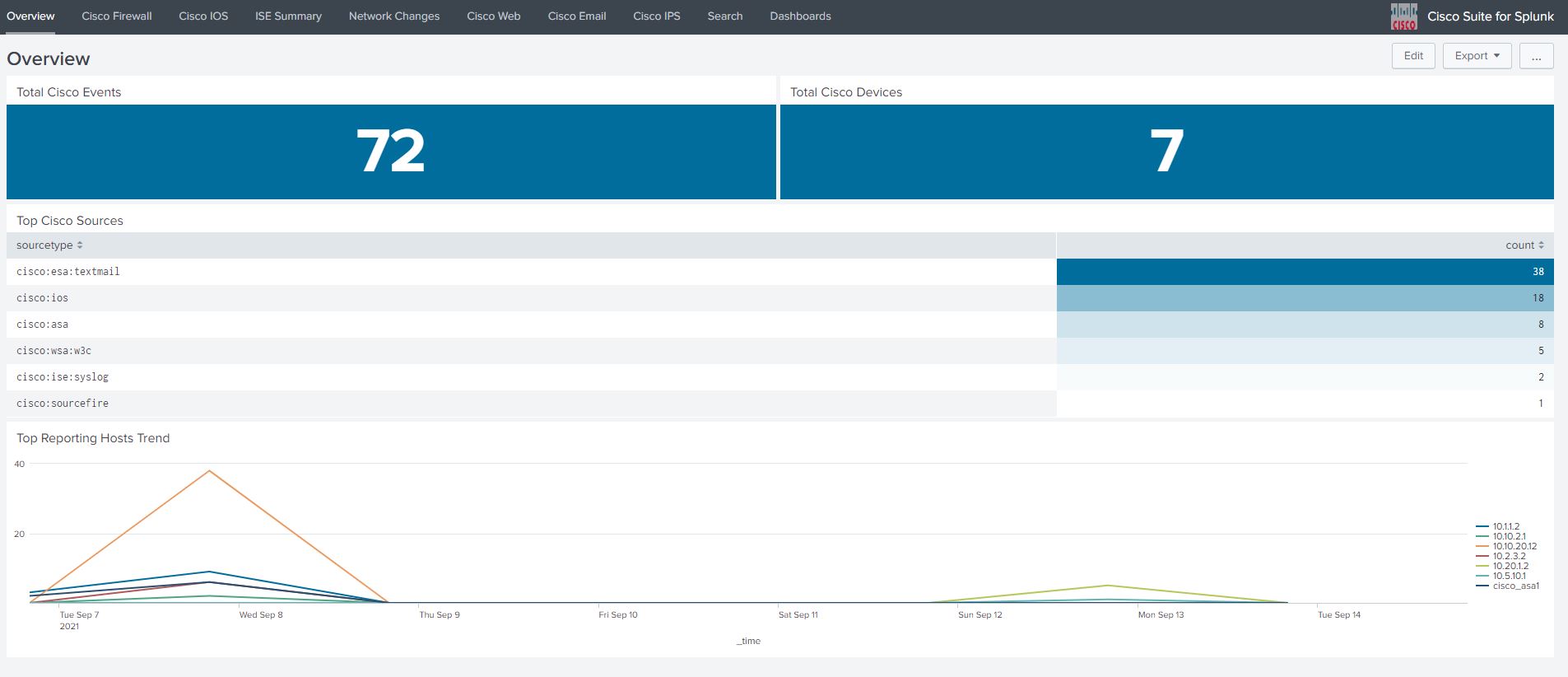Image resolution: width=1568 pixels, height=677 pixels.
Task: Sort by count column arrows
Action: tap(1541, 245)
